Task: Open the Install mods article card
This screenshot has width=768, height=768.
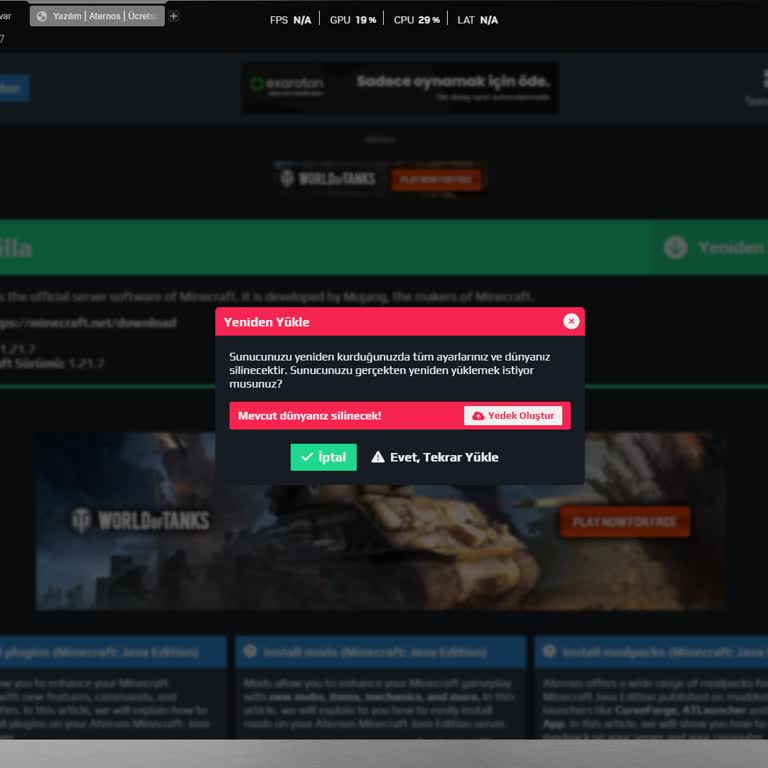Action: tap(381, 687)
